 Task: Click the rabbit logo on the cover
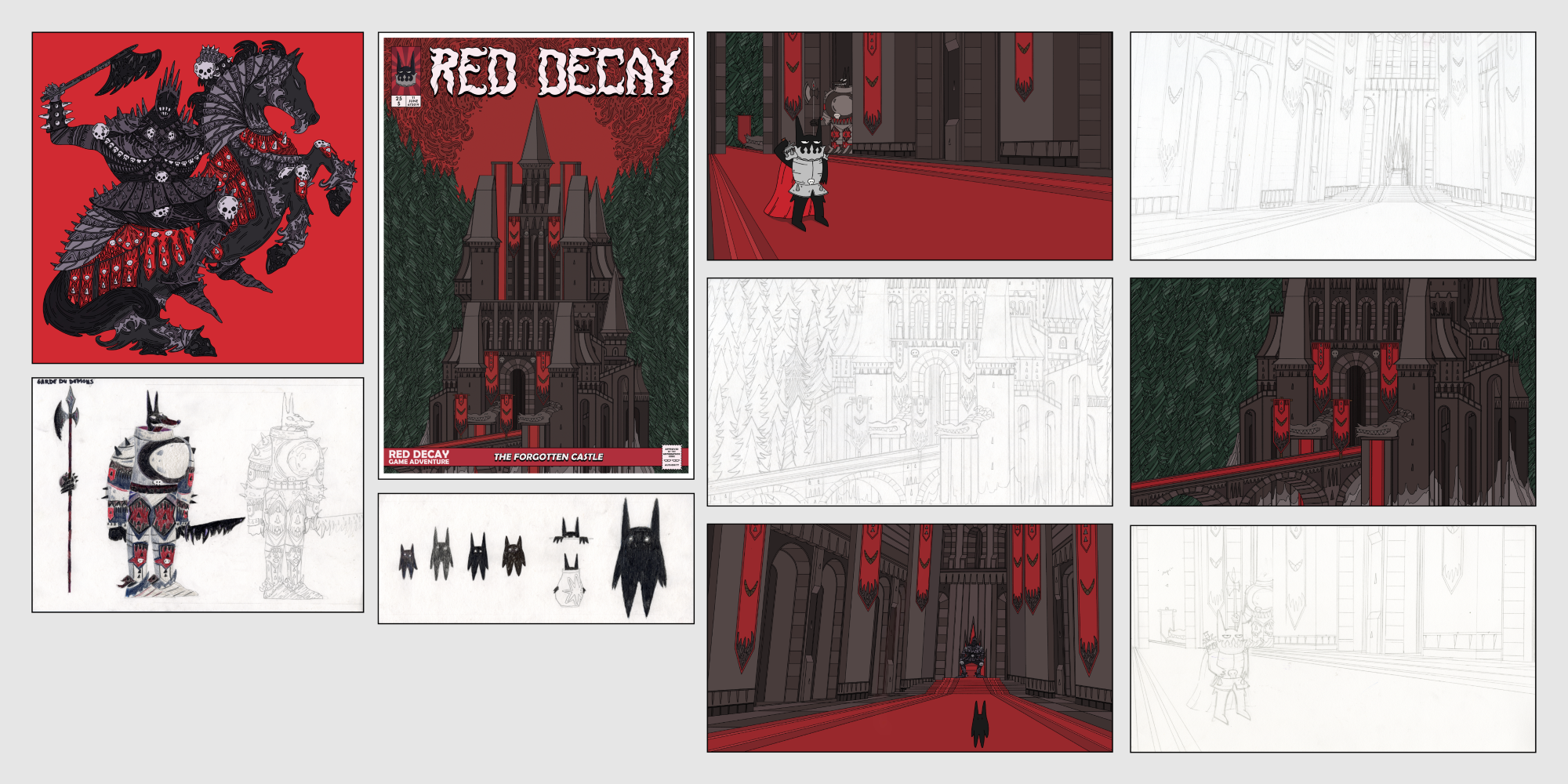[x=405, y=69]
